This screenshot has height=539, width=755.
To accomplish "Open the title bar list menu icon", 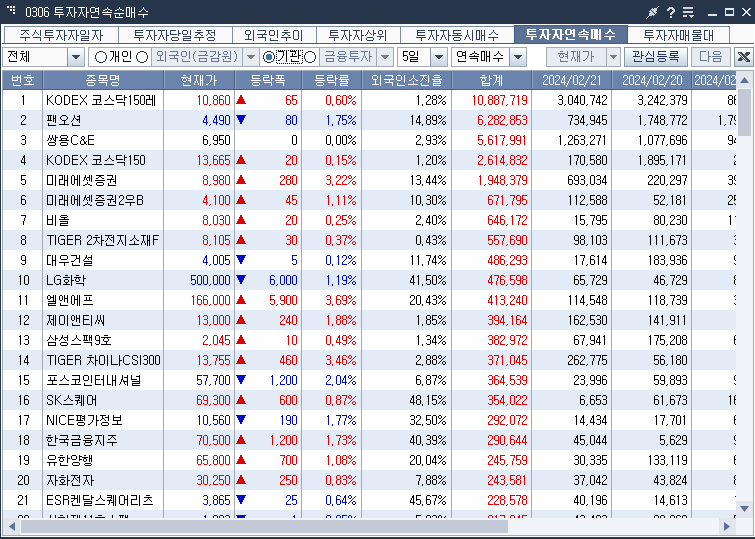I will tap(689, 12).
